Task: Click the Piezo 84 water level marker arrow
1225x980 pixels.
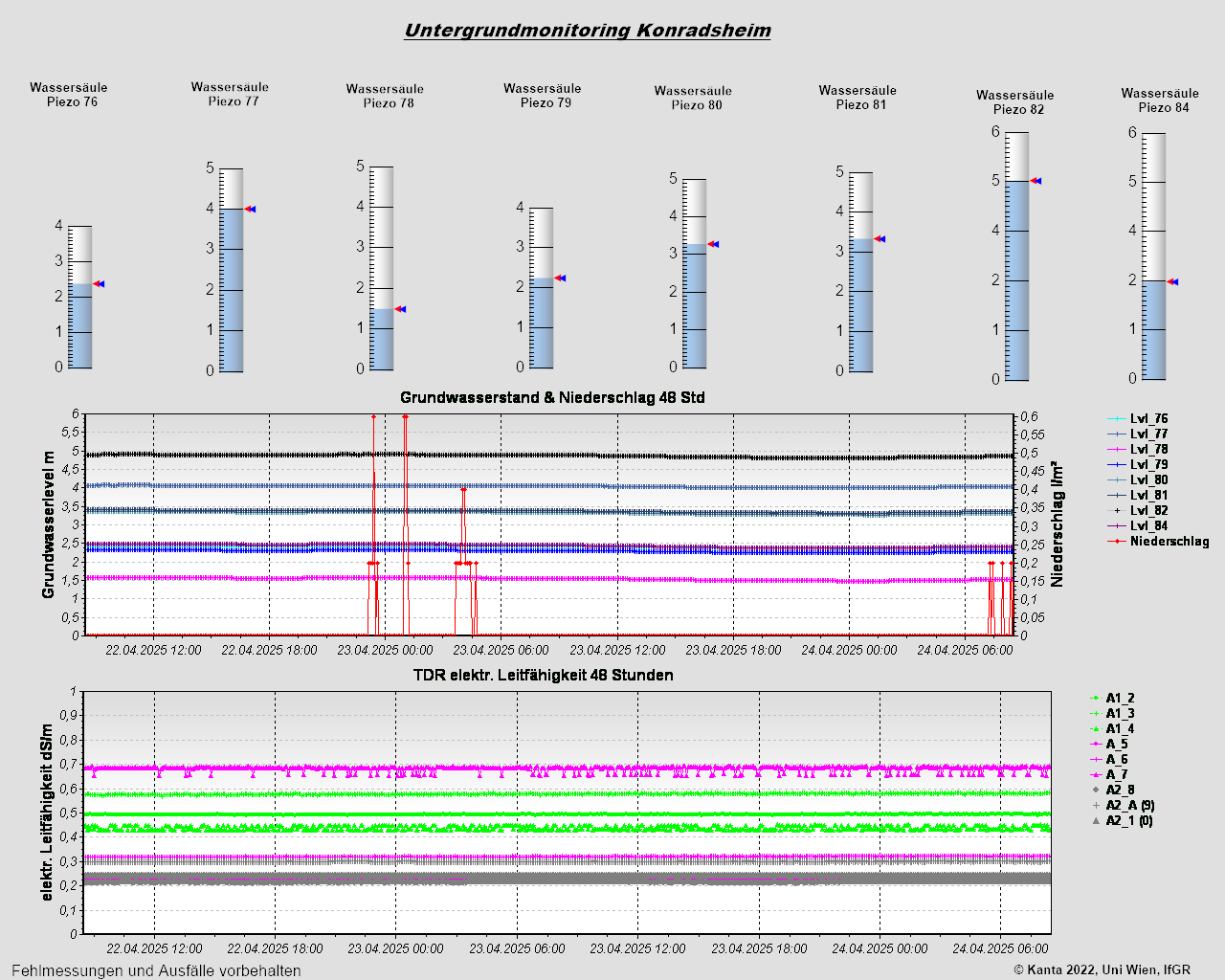Action: coord(1172,282)
